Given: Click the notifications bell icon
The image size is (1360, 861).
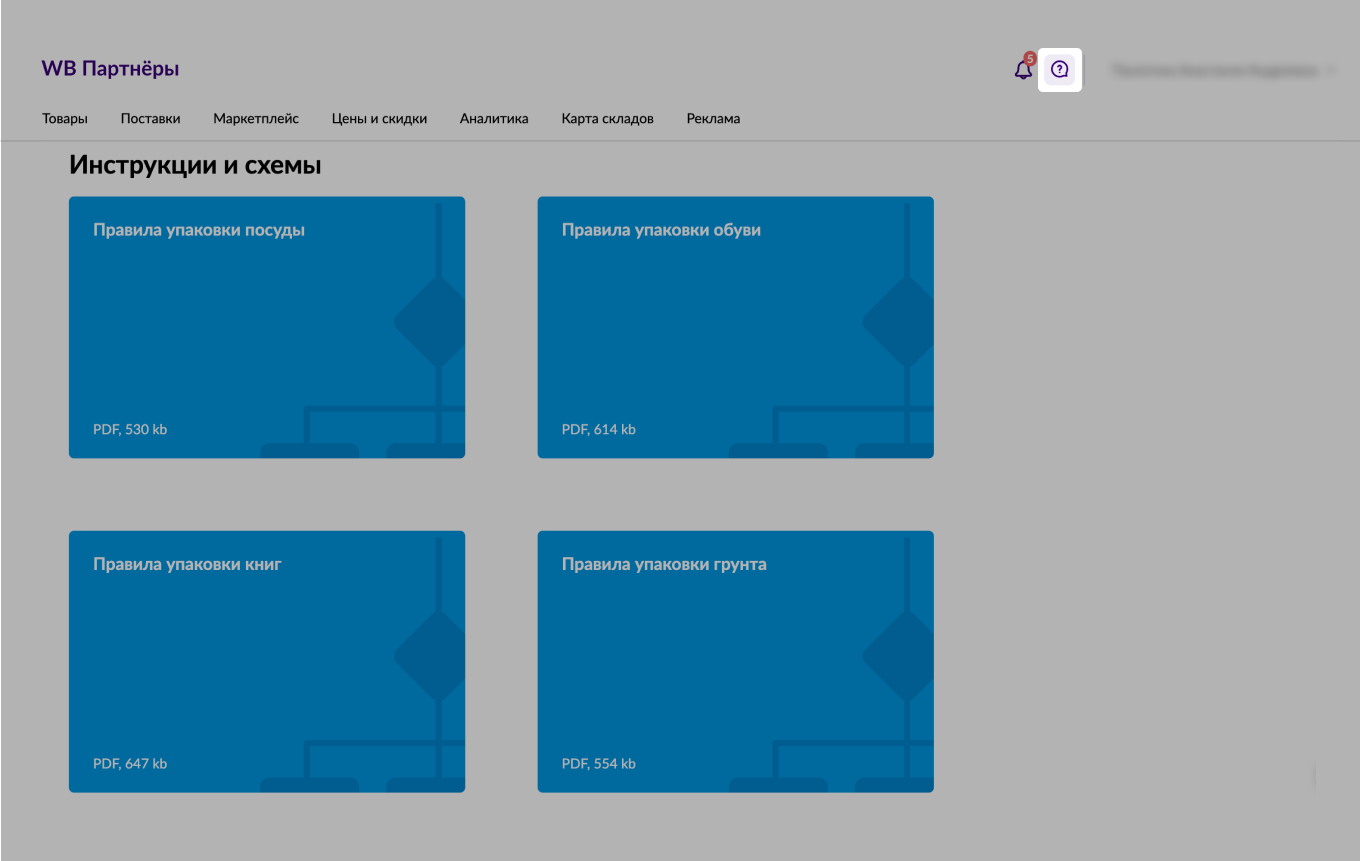Looking at the screenshot, I should click(x=1022, y=71).
